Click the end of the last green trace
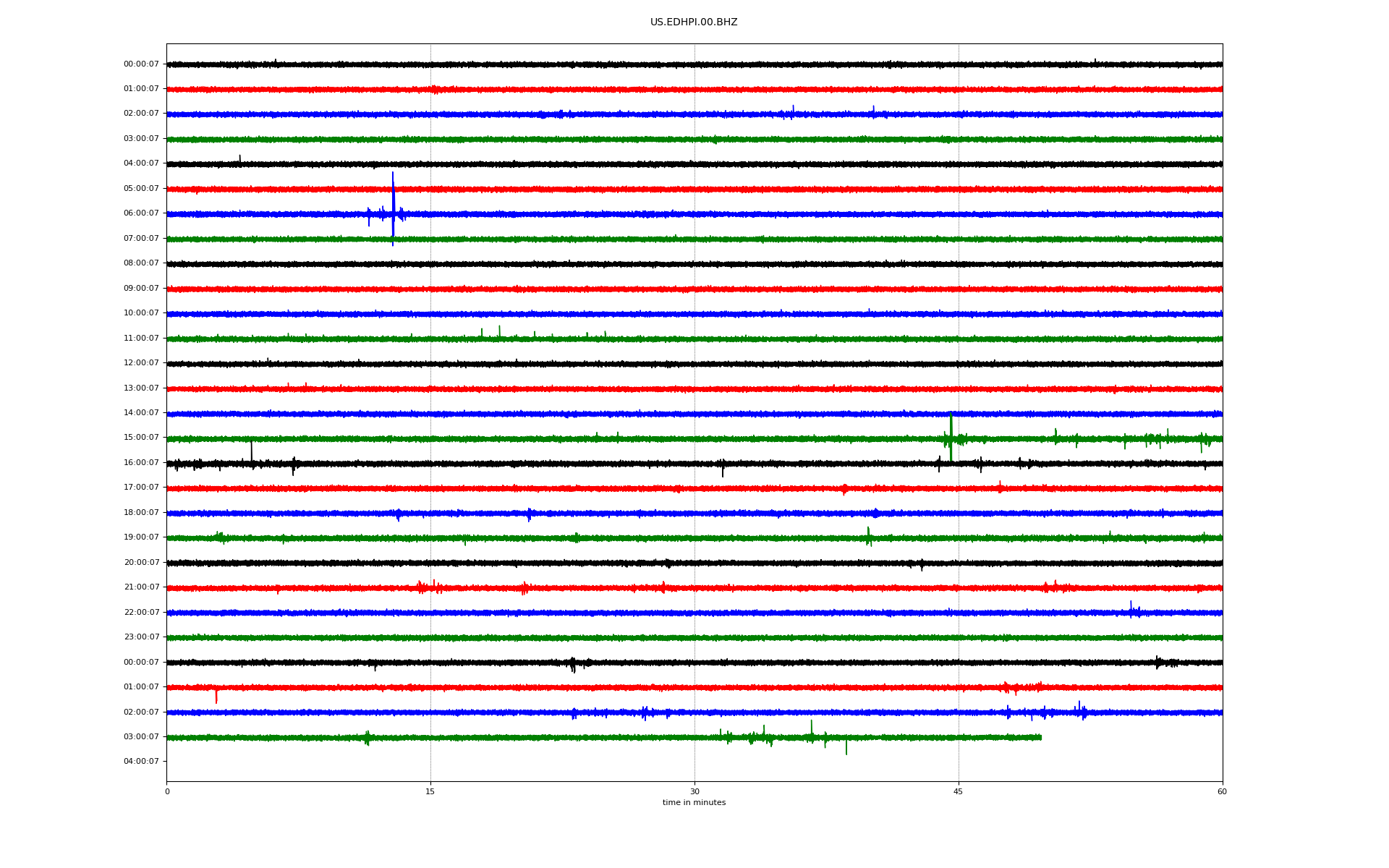 pyautogui.click(x=1040, y=737)
